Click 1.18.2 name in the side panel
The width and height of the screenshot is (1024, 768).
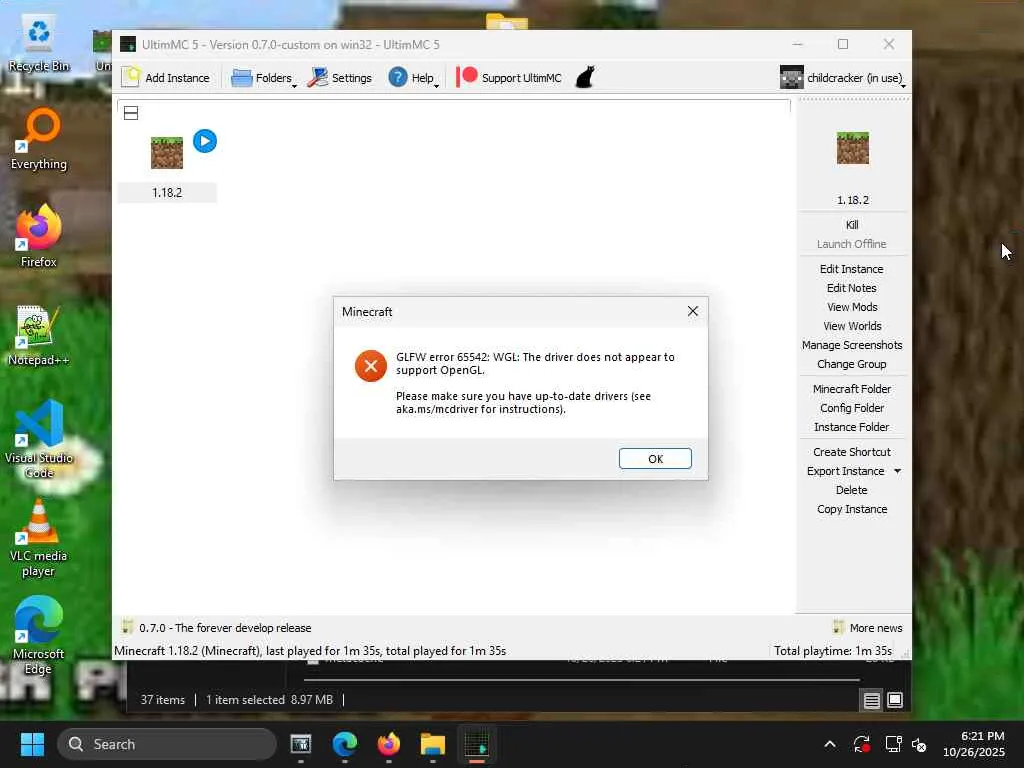tap(852, 200)
